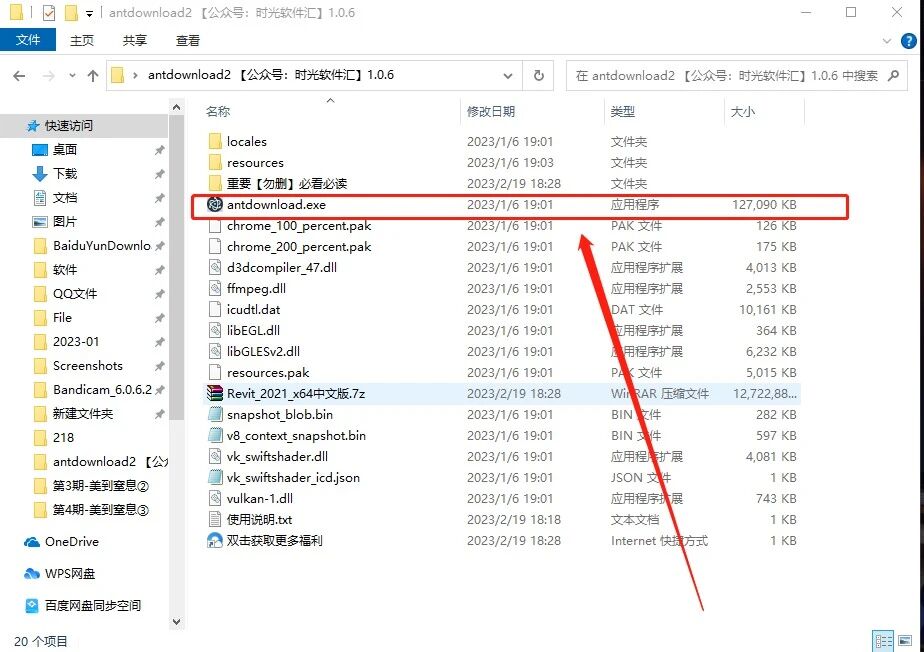The image size is (924, 652).
Task: Sort by 大小 column header
Action: 742,111
